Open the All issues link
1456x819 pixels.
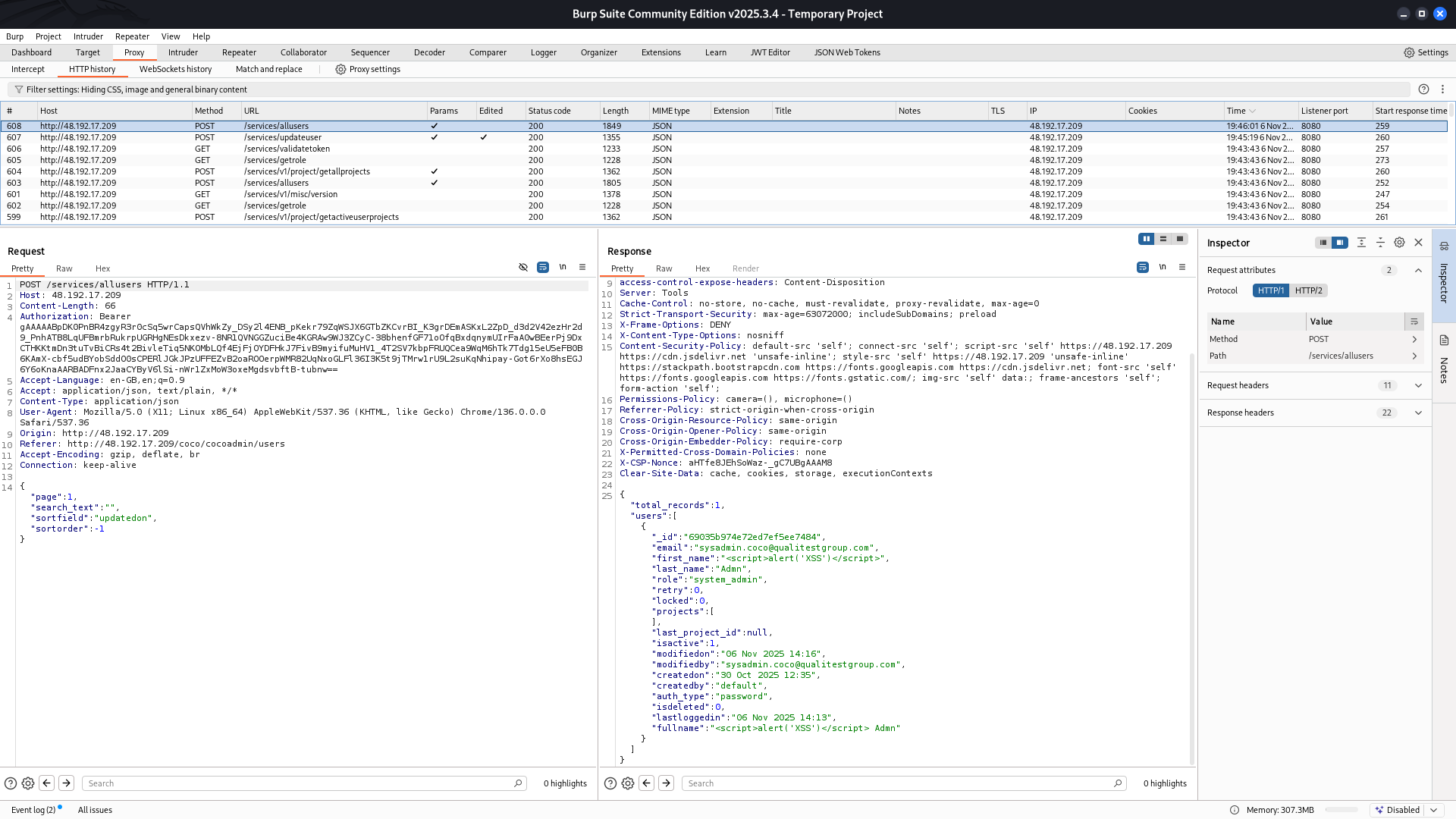pos(95,810)
